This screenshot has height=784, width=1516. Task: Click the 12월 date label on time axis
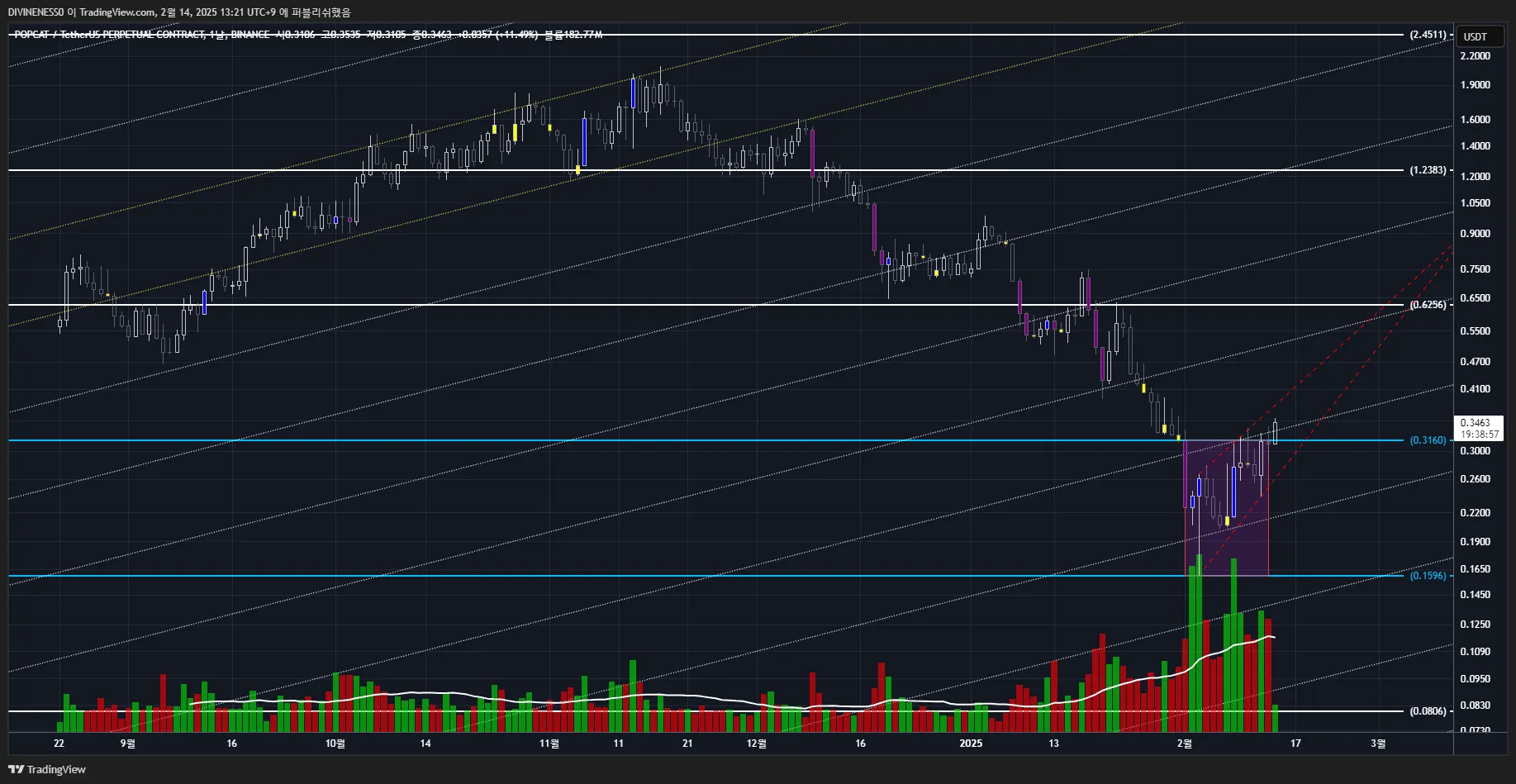tap(757, 744)
